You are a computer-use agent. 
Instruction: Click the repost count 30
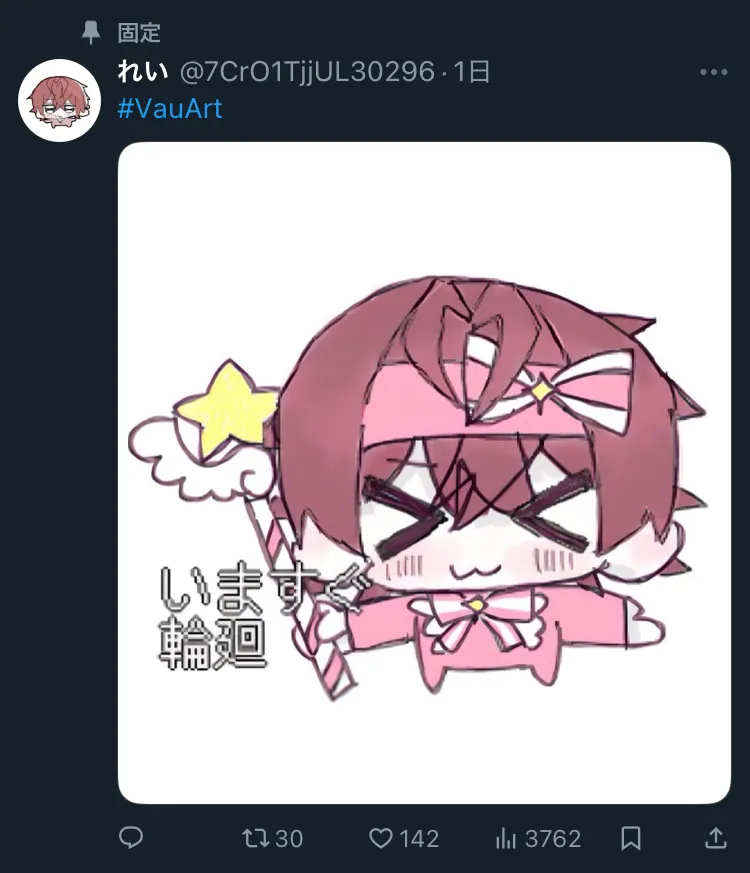click(289, 838)
